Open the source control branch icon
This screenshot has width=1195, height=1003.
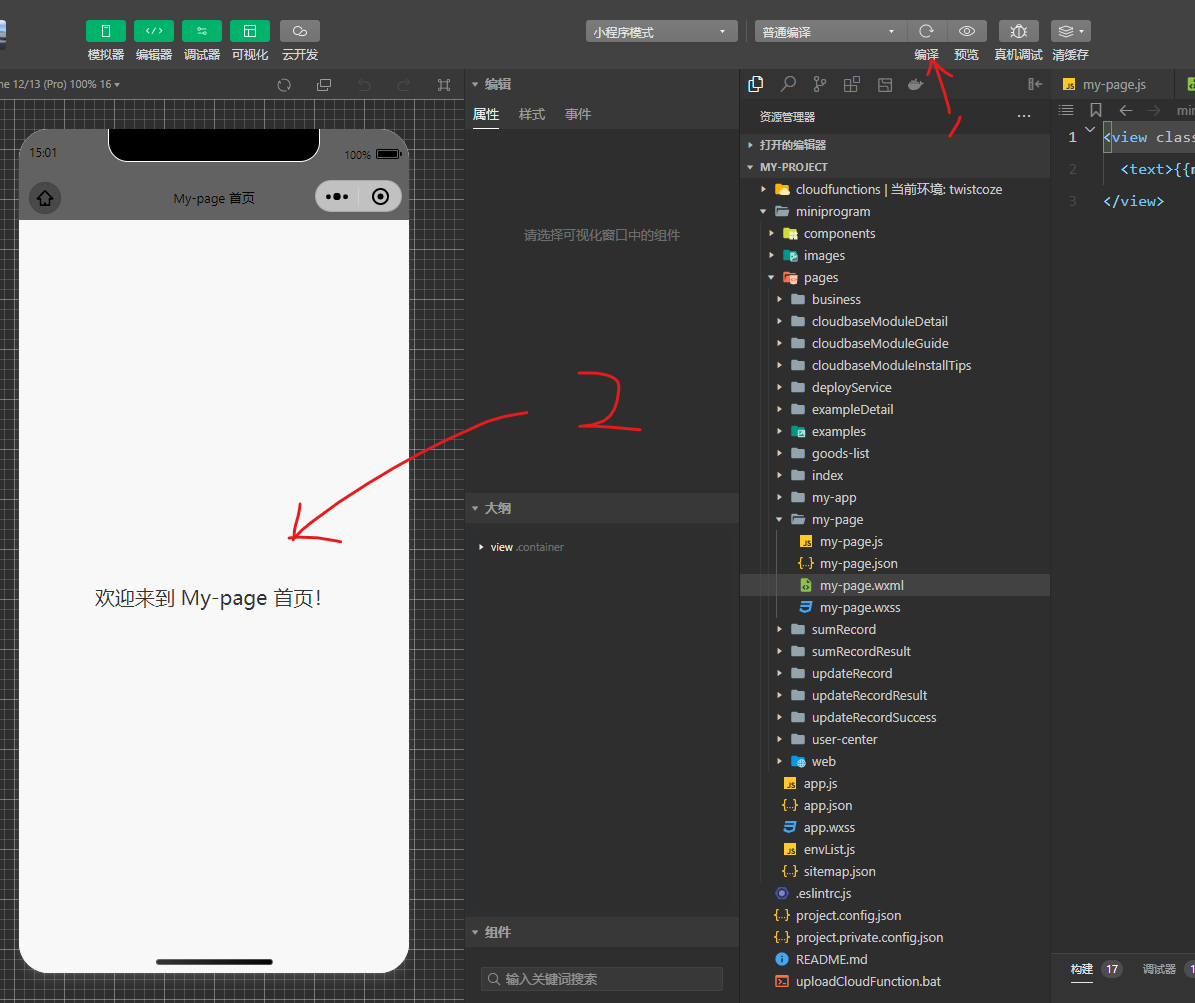(x=820, y=84)
